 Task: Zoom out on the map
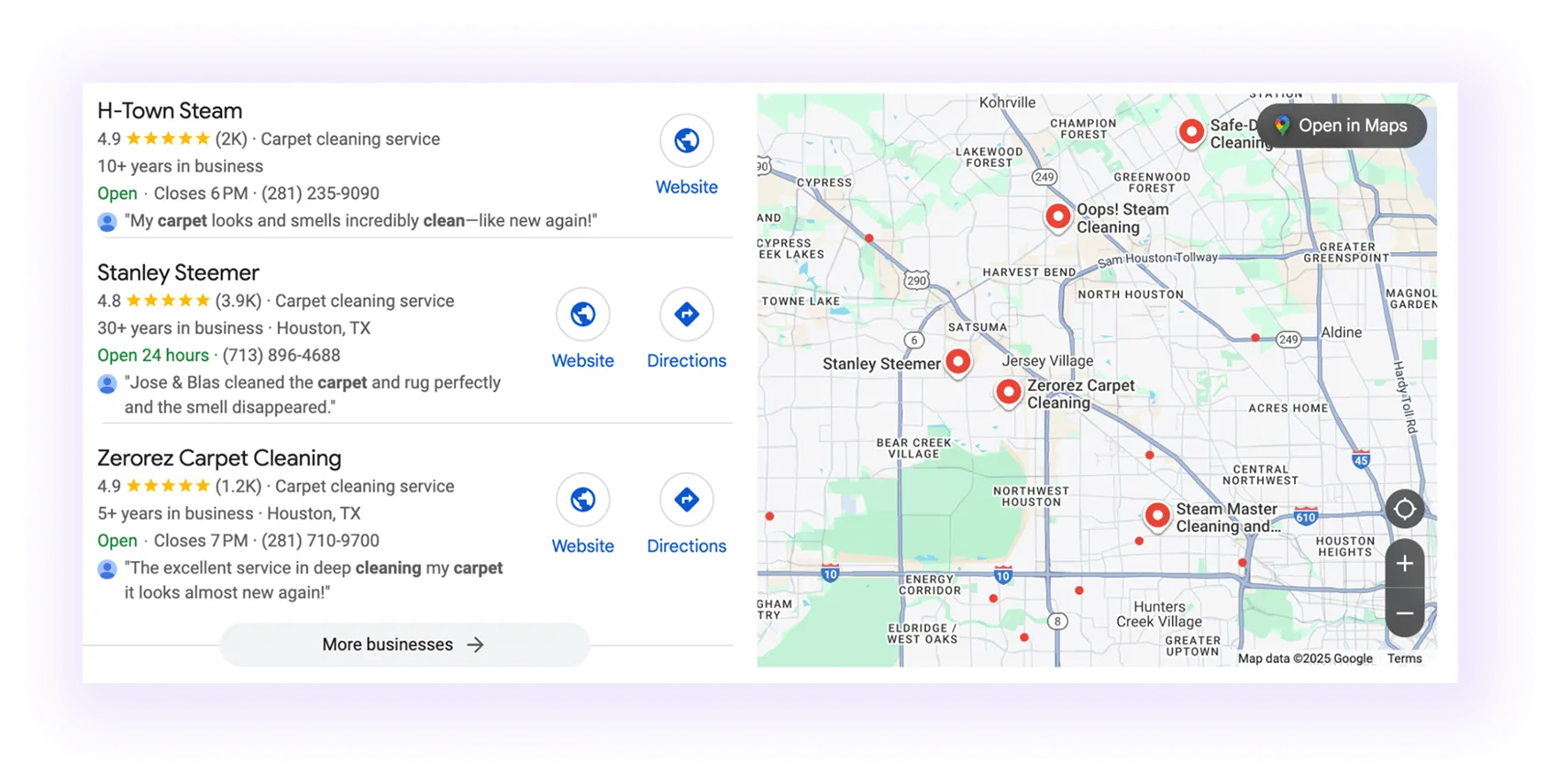(x=1405, y=613)
